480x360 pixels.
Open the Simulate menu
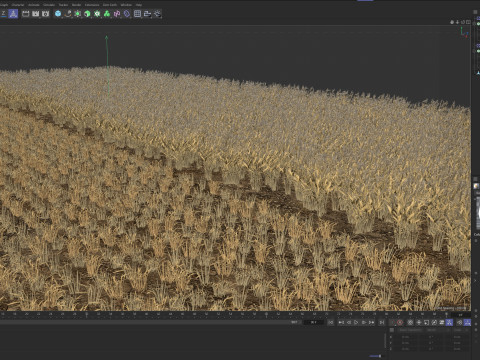pos(49,5)
